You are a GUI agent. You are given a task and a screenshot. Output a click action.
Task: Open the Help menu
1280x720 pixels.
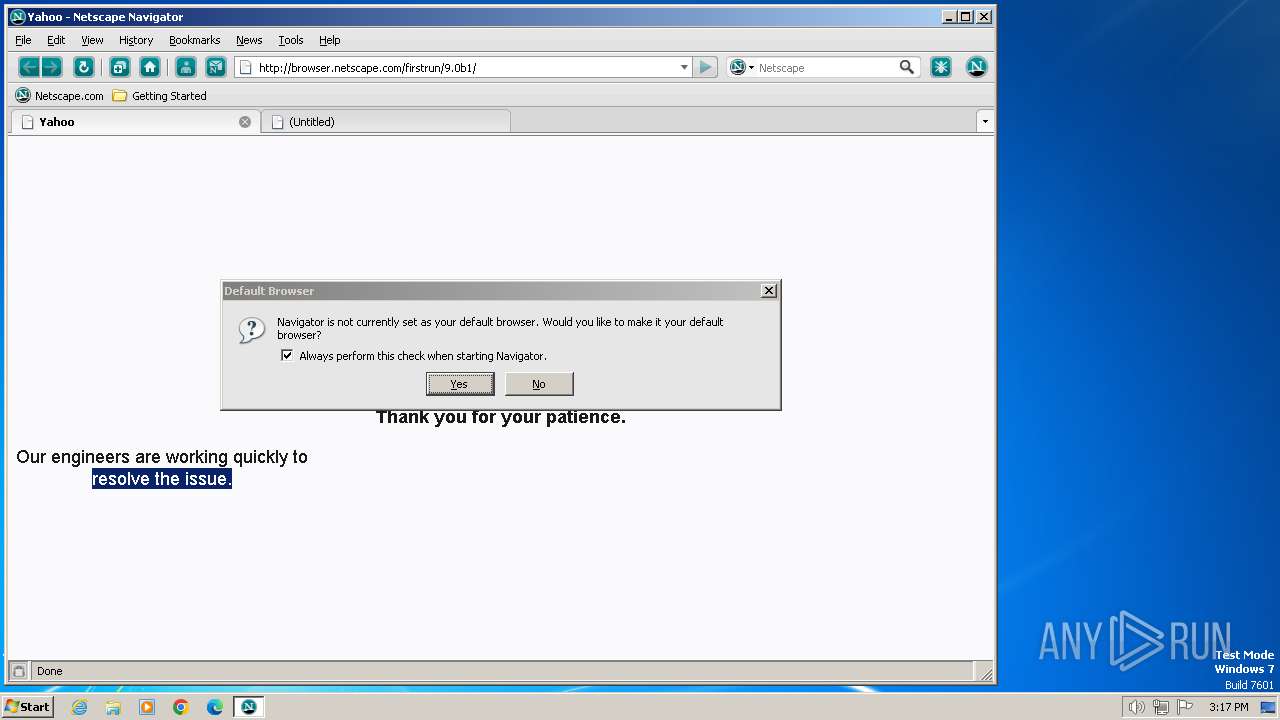[x=330, y=40]
